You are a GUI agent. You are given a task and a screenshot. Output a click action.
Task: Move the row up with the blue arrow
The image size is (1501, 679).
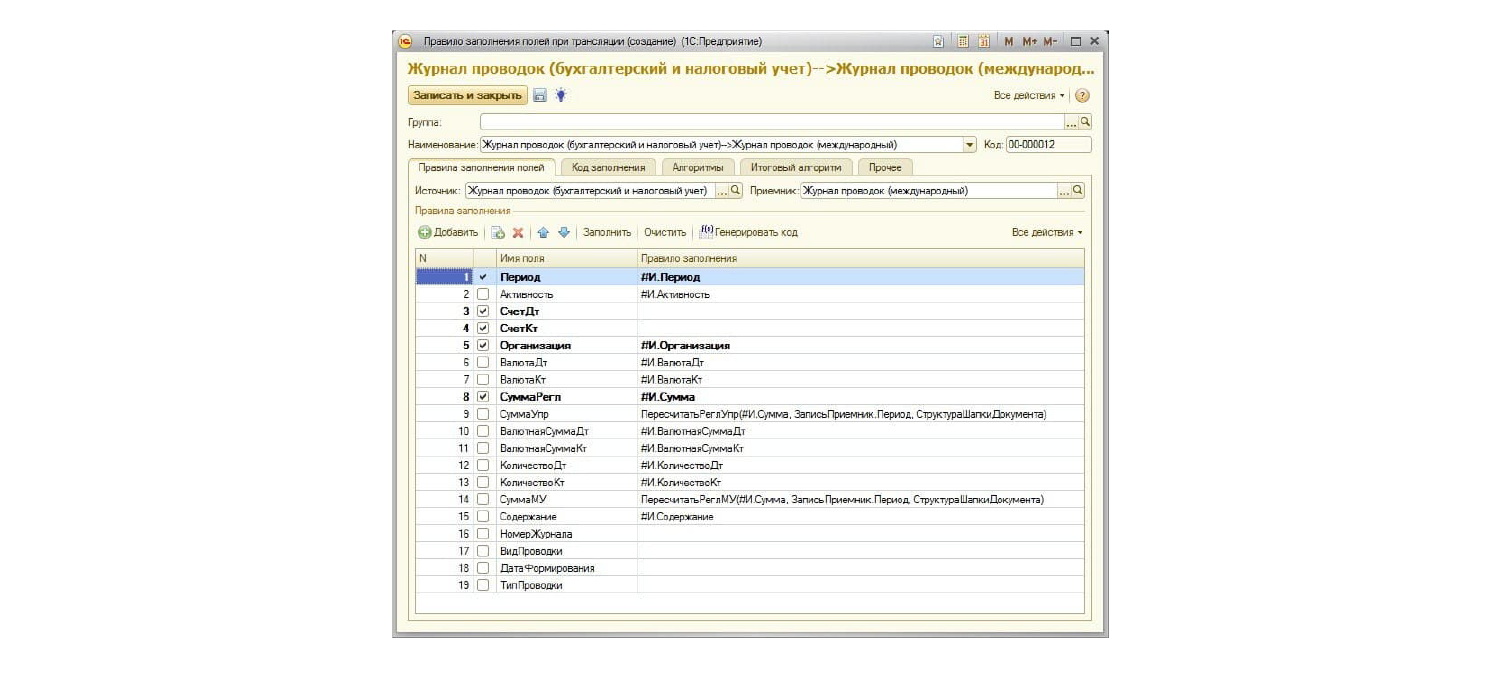[543, 233]
